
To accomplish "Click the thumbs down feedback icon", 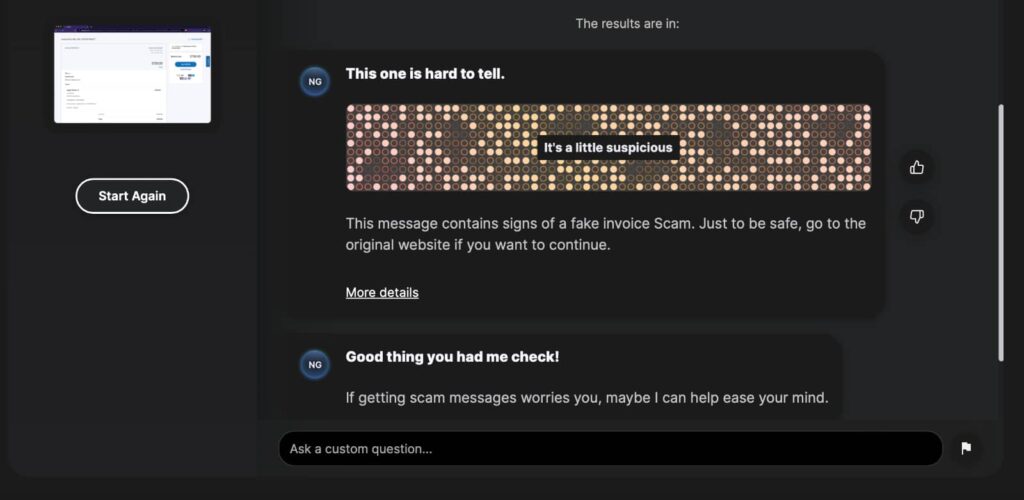I will 917,216.
